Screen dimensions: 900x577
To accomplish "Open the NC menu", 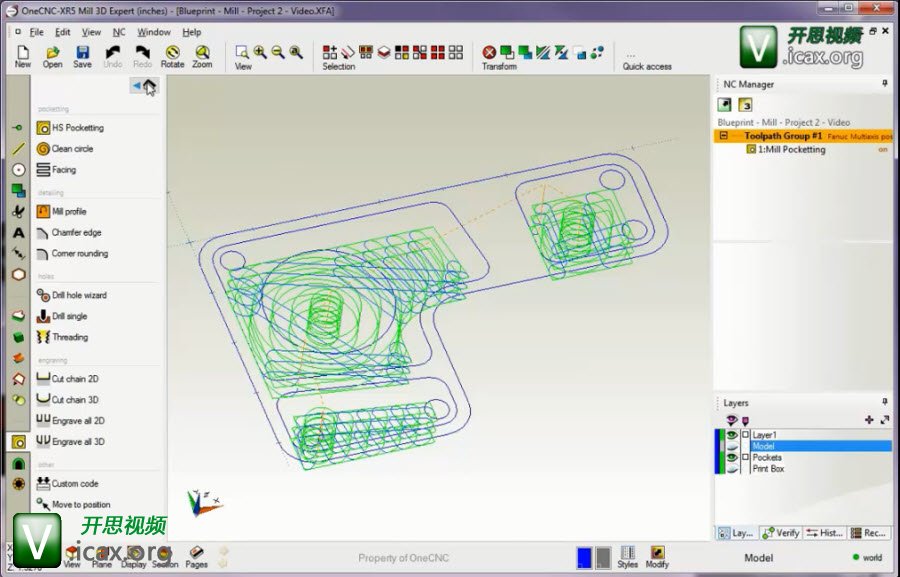I will pyautogui.click(x=119, y=32).
